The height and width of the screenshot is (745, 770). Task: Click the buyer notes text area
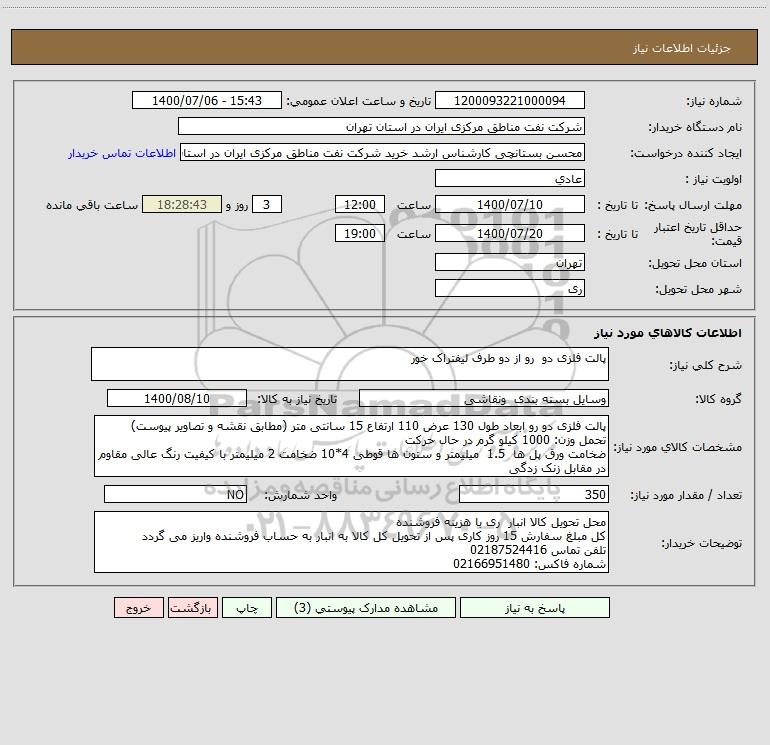[351, 542]
